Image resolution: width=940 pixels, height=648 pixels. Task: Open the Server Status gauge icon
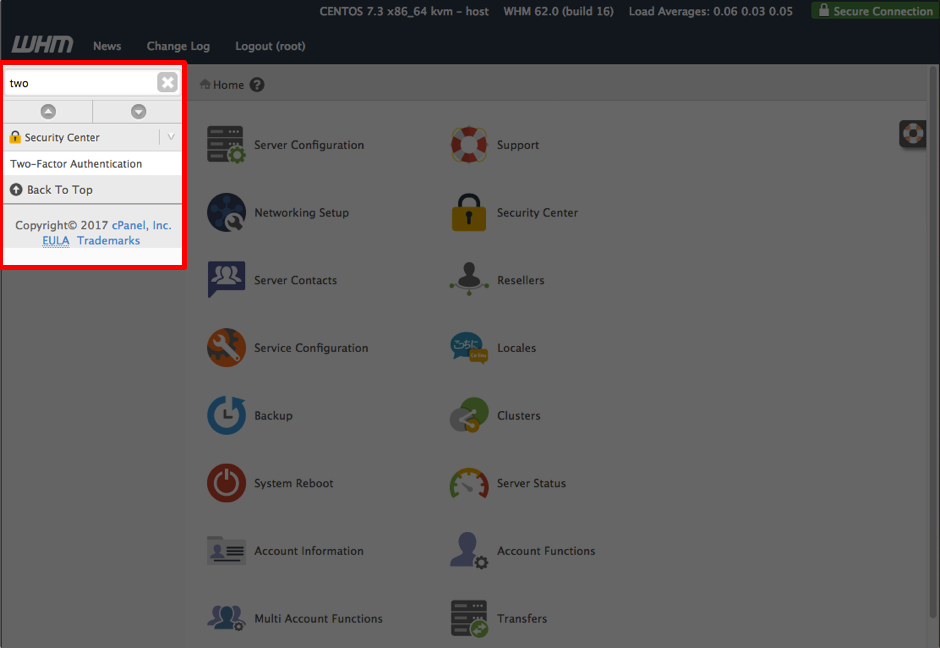pos(469,483)
